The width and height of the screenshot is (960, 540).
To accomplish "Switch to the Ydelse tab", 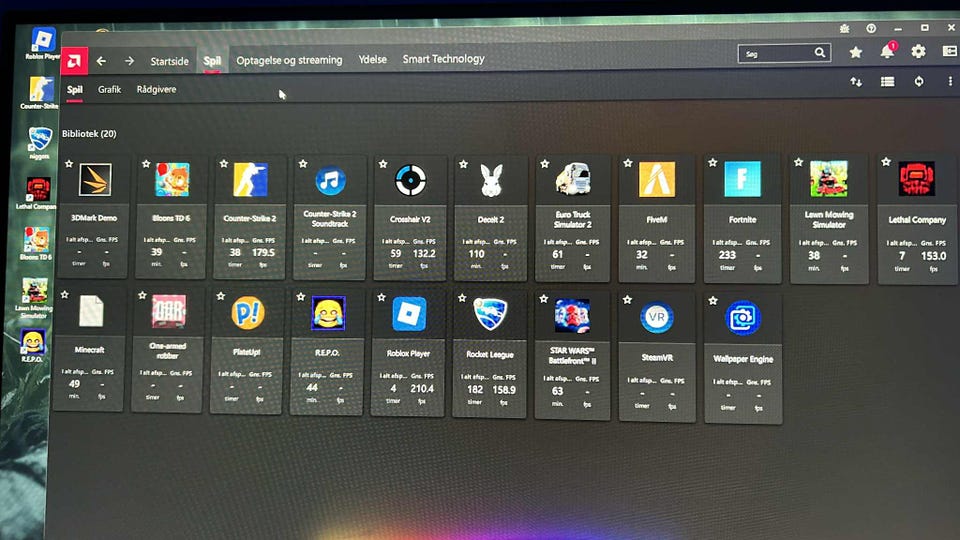I will pos(372,59).
